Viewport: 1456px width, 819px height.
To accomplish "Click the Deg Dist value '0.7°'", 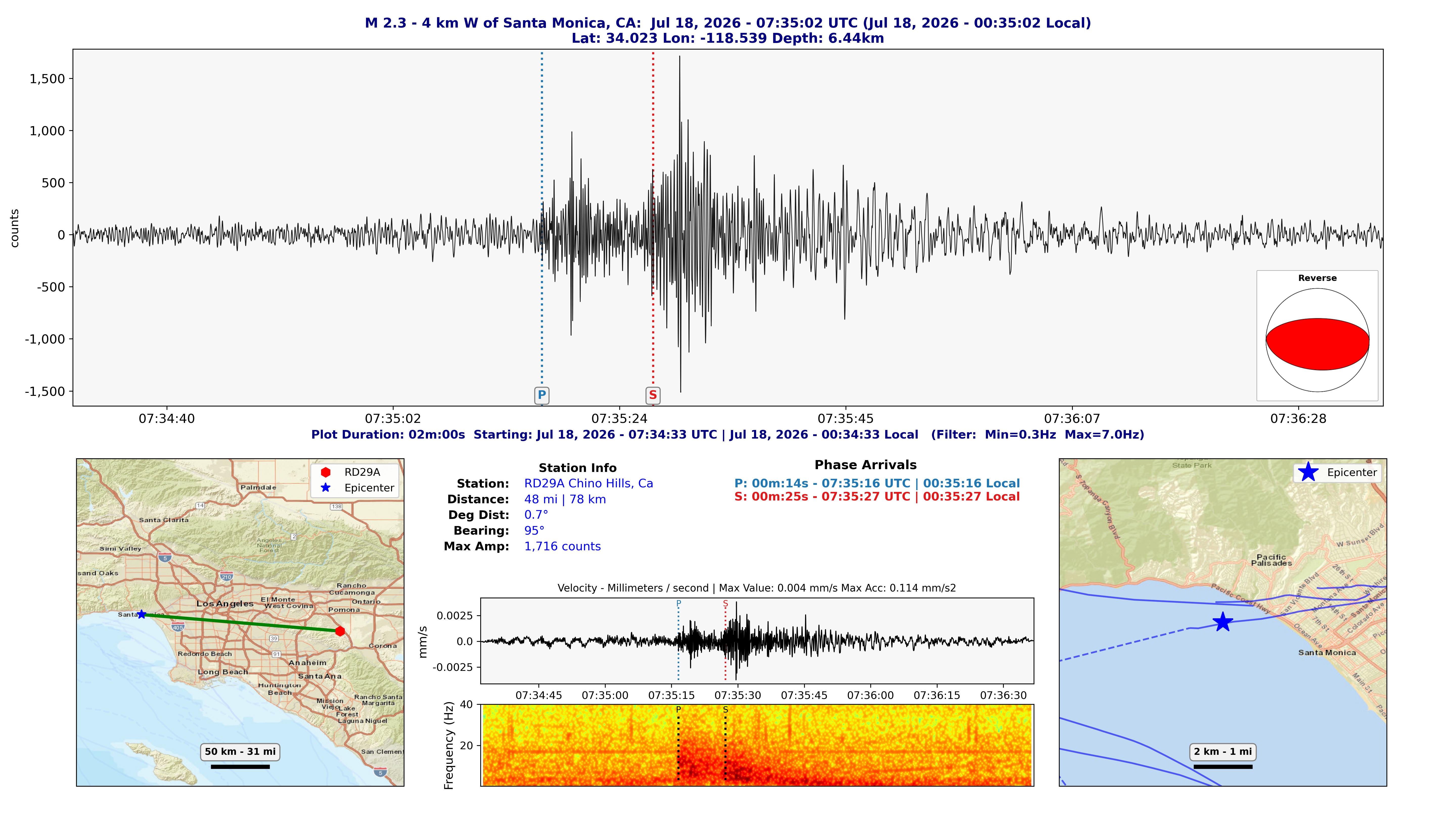I will (x=536, y=515).
